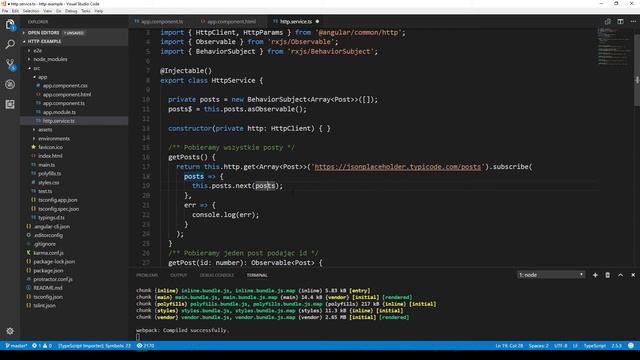Image resolution: width=640 pixels, height=360 pixels.
Task: Open the Source Control view
Action: 10,64
